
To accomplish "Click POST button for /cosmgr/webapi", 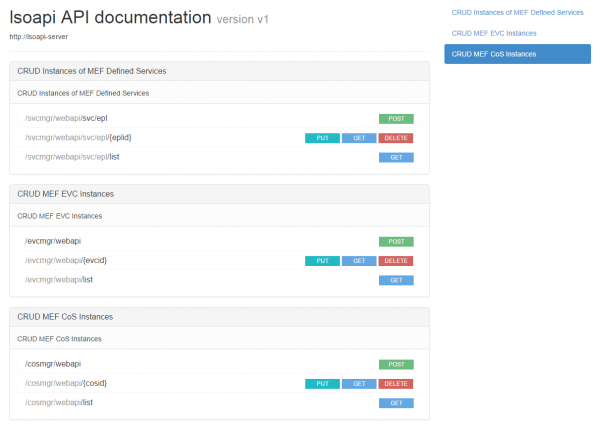I will (396, 365).
